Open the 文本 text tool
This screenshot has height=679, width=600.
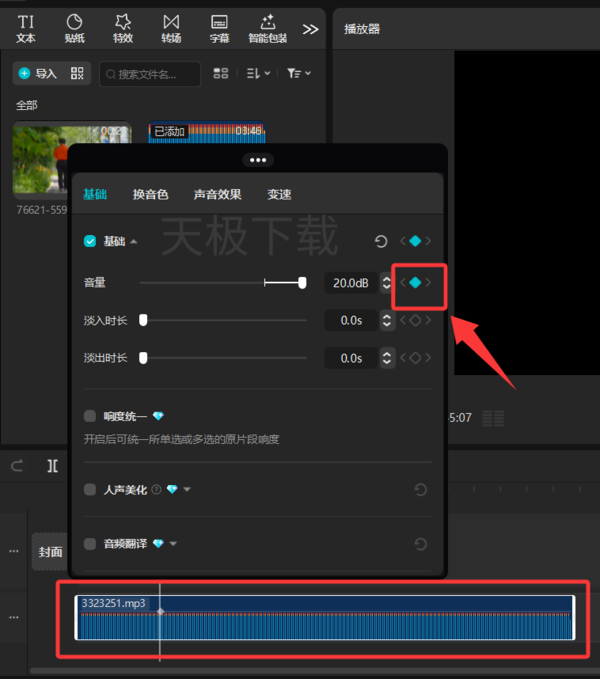[x=26, y=29]
